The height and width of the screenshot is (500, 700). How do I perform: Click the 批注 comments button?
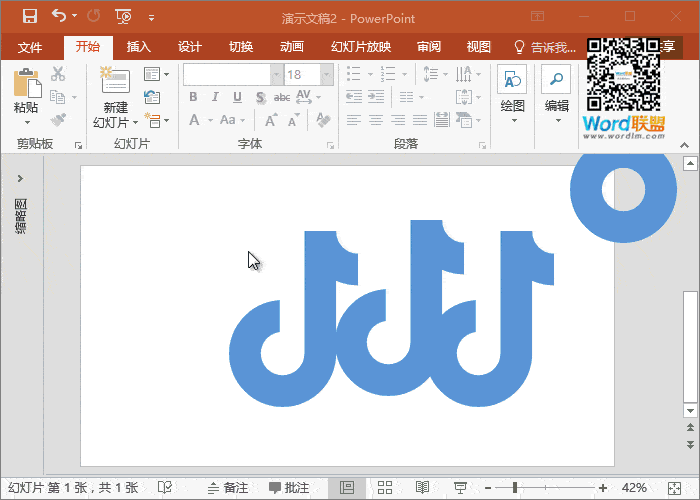tap(289, 488)
